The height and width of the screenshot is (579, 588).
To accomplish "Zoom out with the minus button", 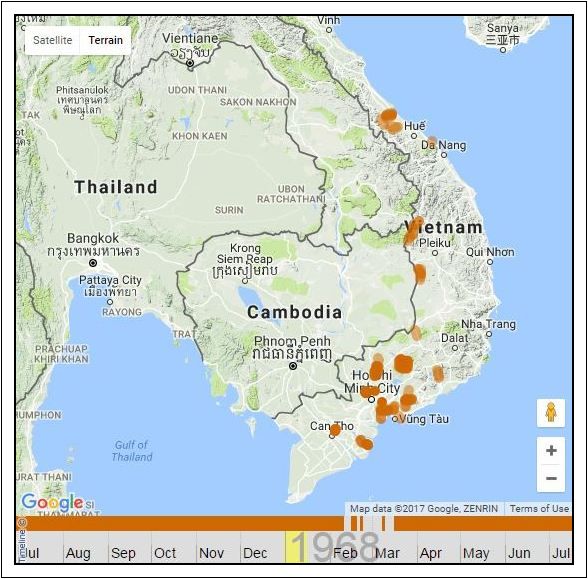I will pos(550,478).
